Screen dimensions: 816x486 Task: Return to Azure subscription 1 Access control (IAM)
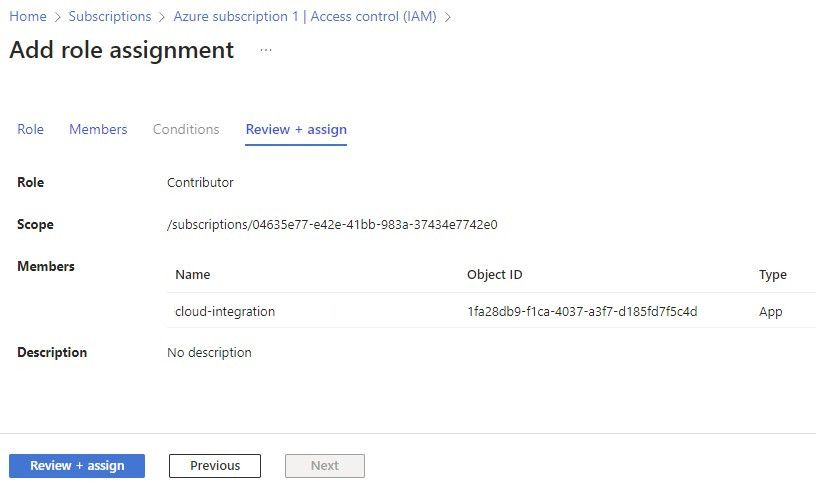[x=304, y=16]
